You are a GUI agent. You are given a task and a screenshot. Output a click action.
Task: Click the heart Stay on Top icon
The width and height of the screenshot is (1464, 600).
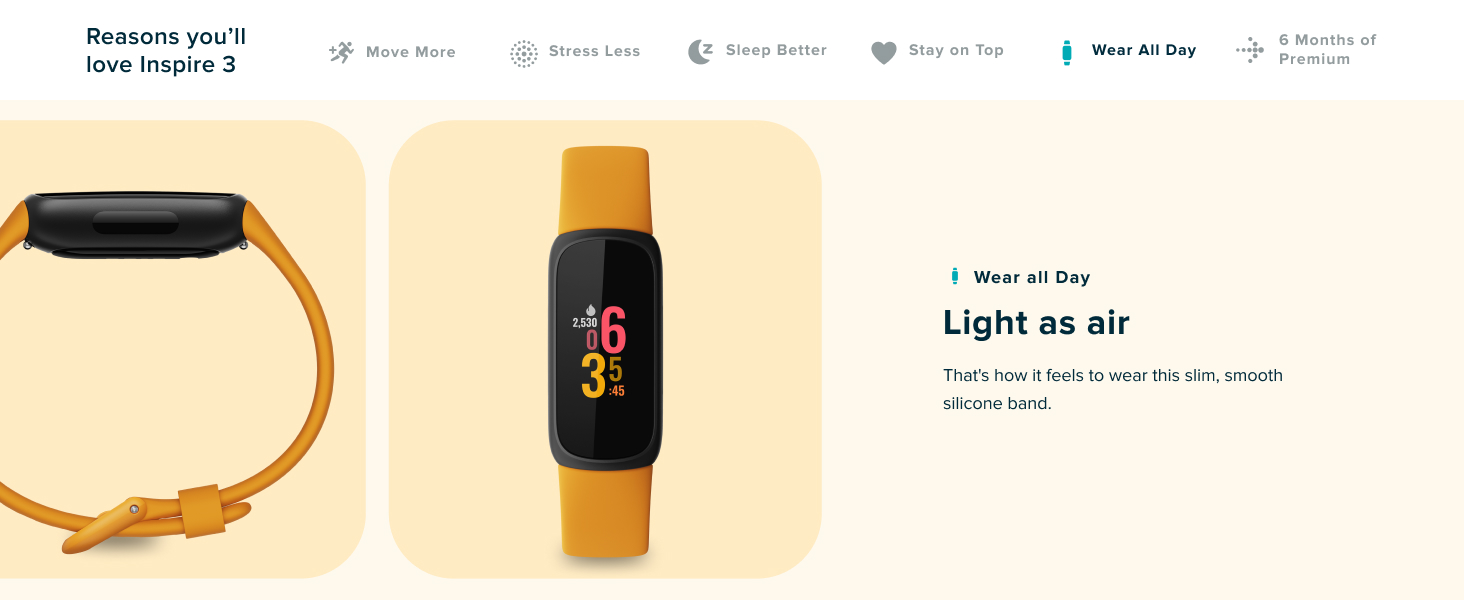click(884, 53)
